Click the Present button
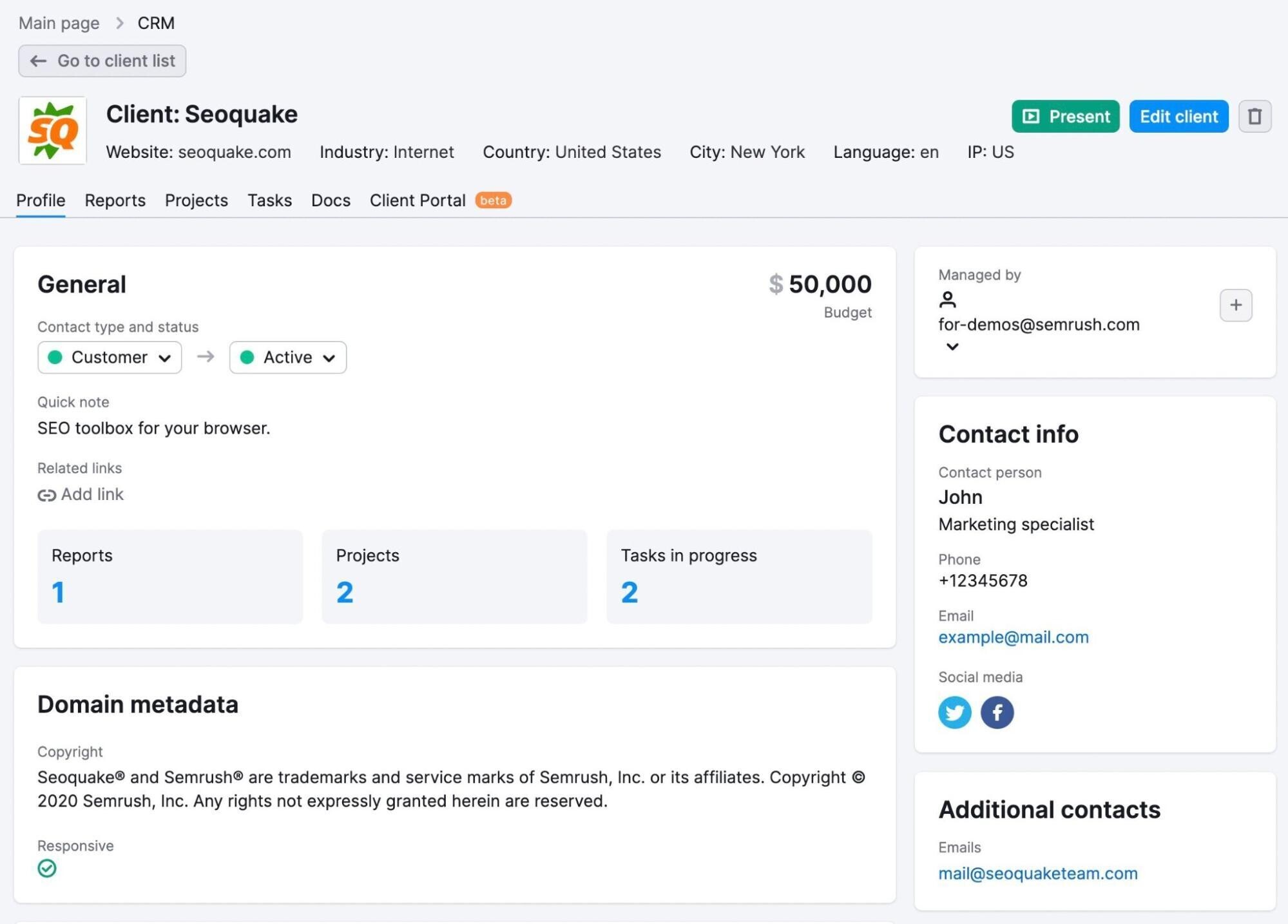Image resolution: width=1288 pixels, height=924 pixels. click(x=1066, y=117)
